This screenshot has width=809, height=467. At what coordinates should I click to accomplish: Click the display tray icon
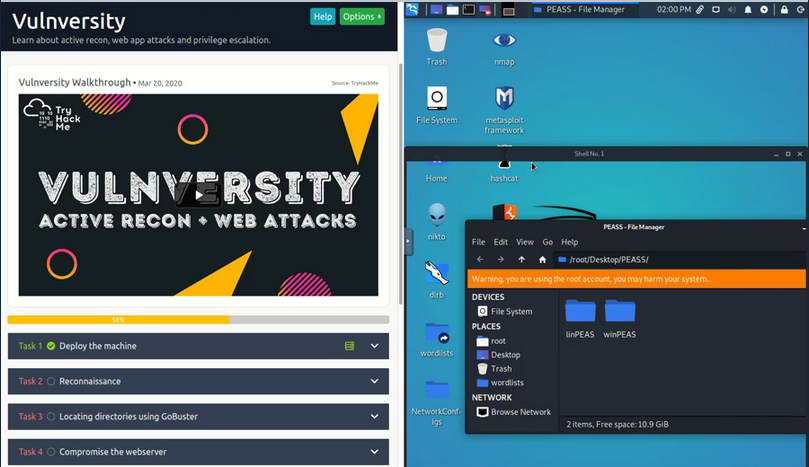[716, 9]
